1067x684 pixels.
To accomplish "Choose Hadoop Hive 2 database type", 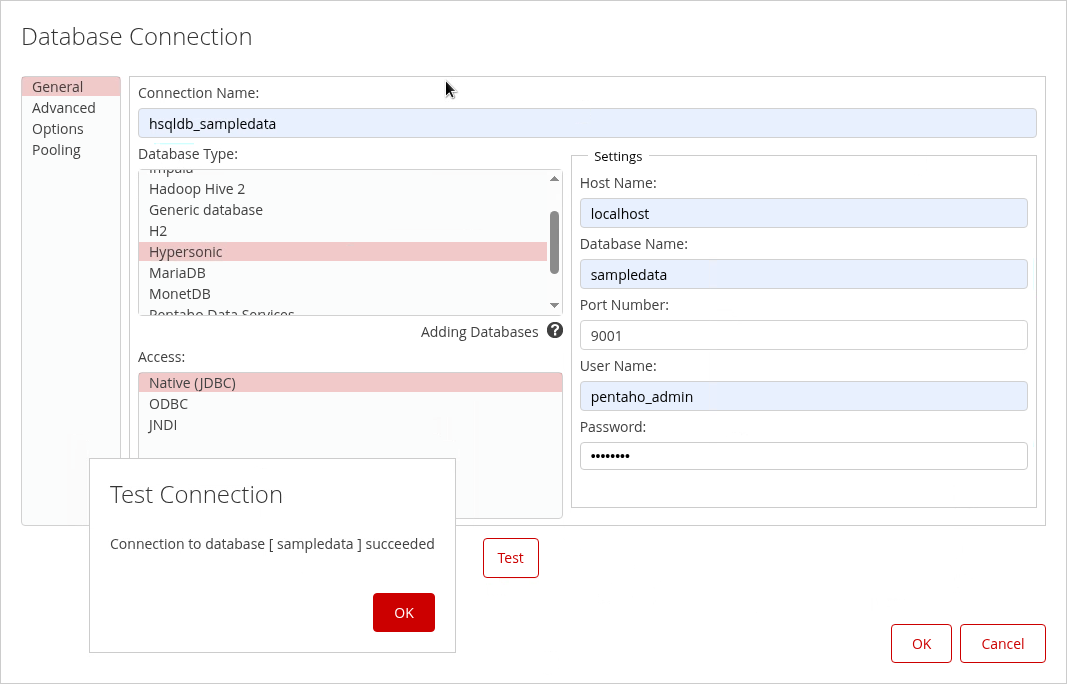I will tap(197, 189).
